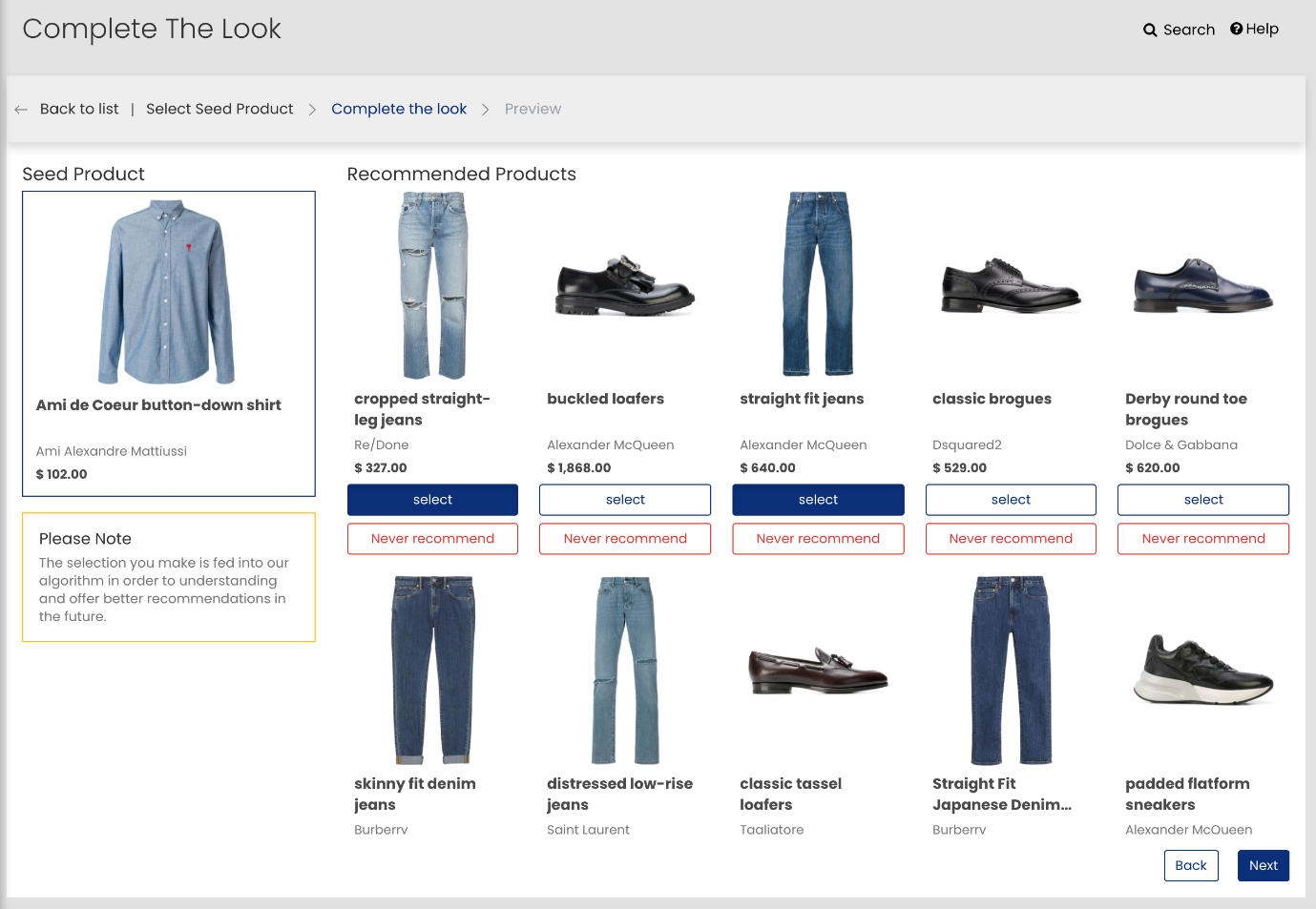Click the $ 327.00 price
Viewport: 1316px width, 909px height.
[x=381, y=468]
